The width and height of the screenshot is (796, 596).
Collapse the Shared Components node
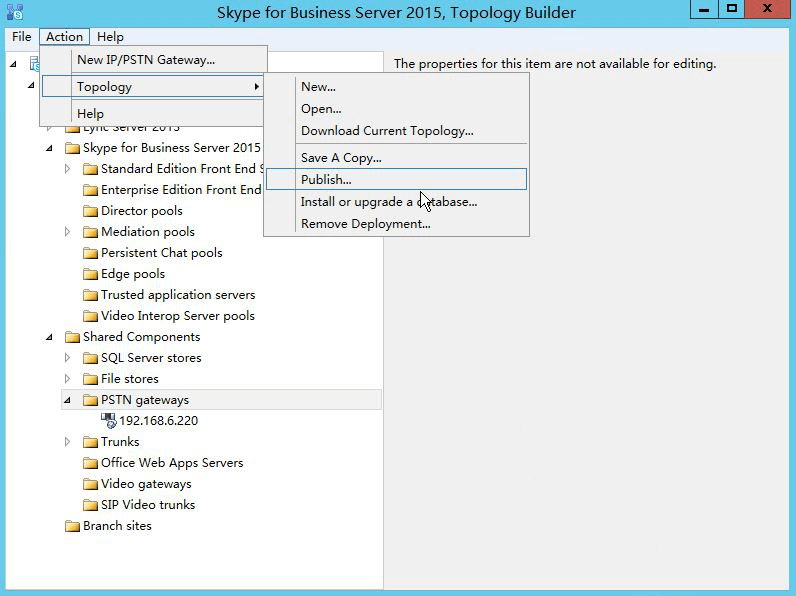(49, 337)
